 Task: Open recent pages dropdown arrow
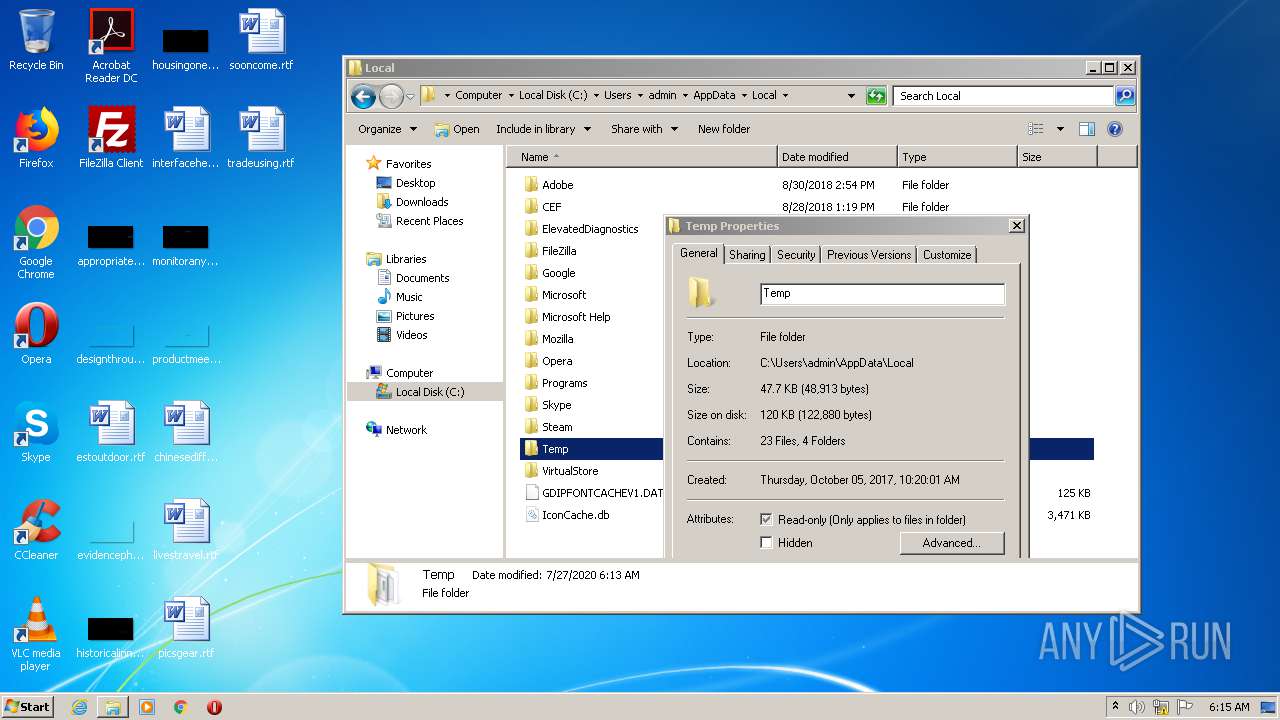click(x=410, y=97)
